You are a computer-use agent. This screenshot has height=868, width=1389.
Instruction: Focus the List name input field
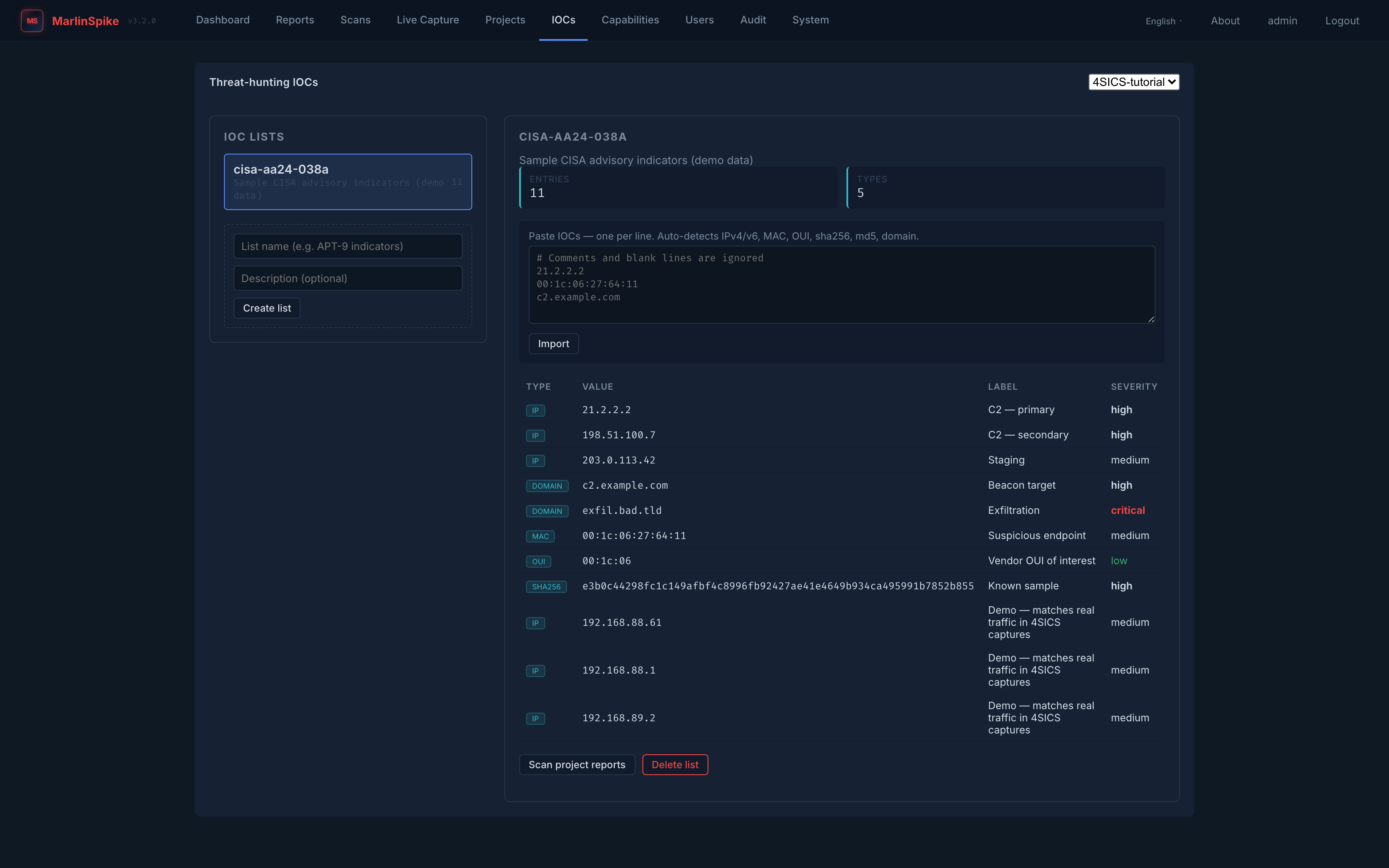[348, 246]
